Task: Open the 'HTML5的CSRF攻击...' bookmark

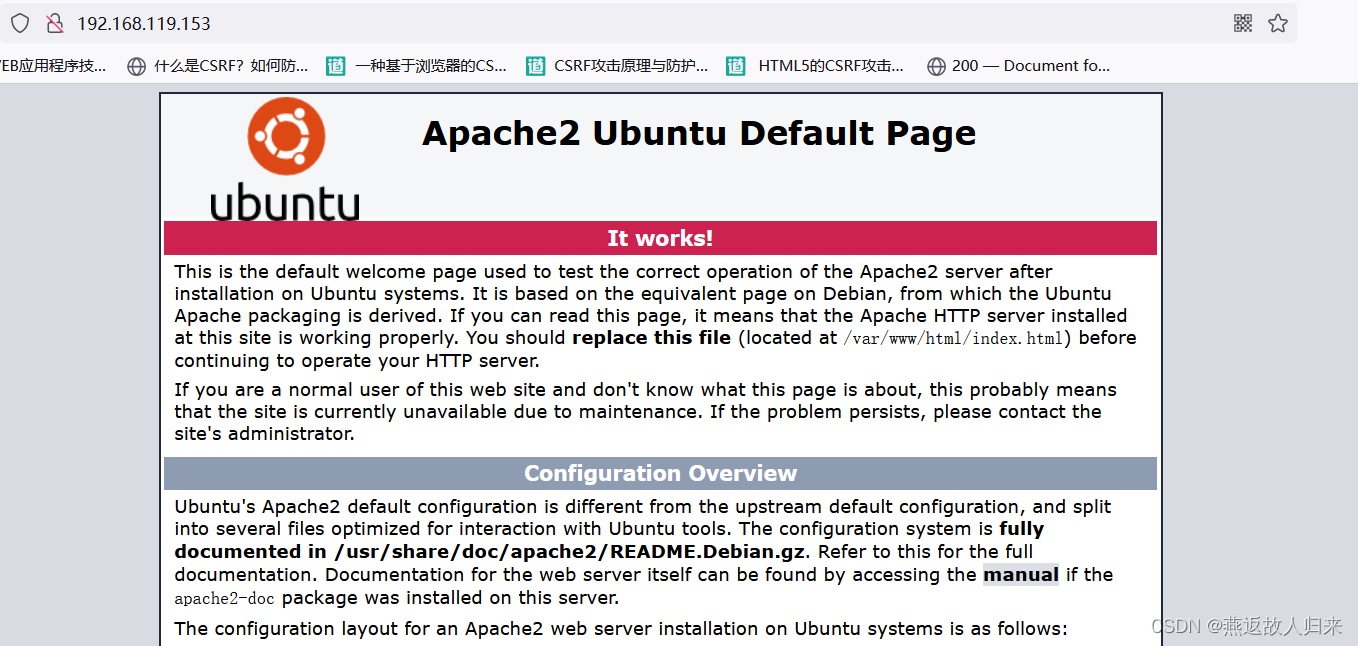Action: (x=816, y=66)
